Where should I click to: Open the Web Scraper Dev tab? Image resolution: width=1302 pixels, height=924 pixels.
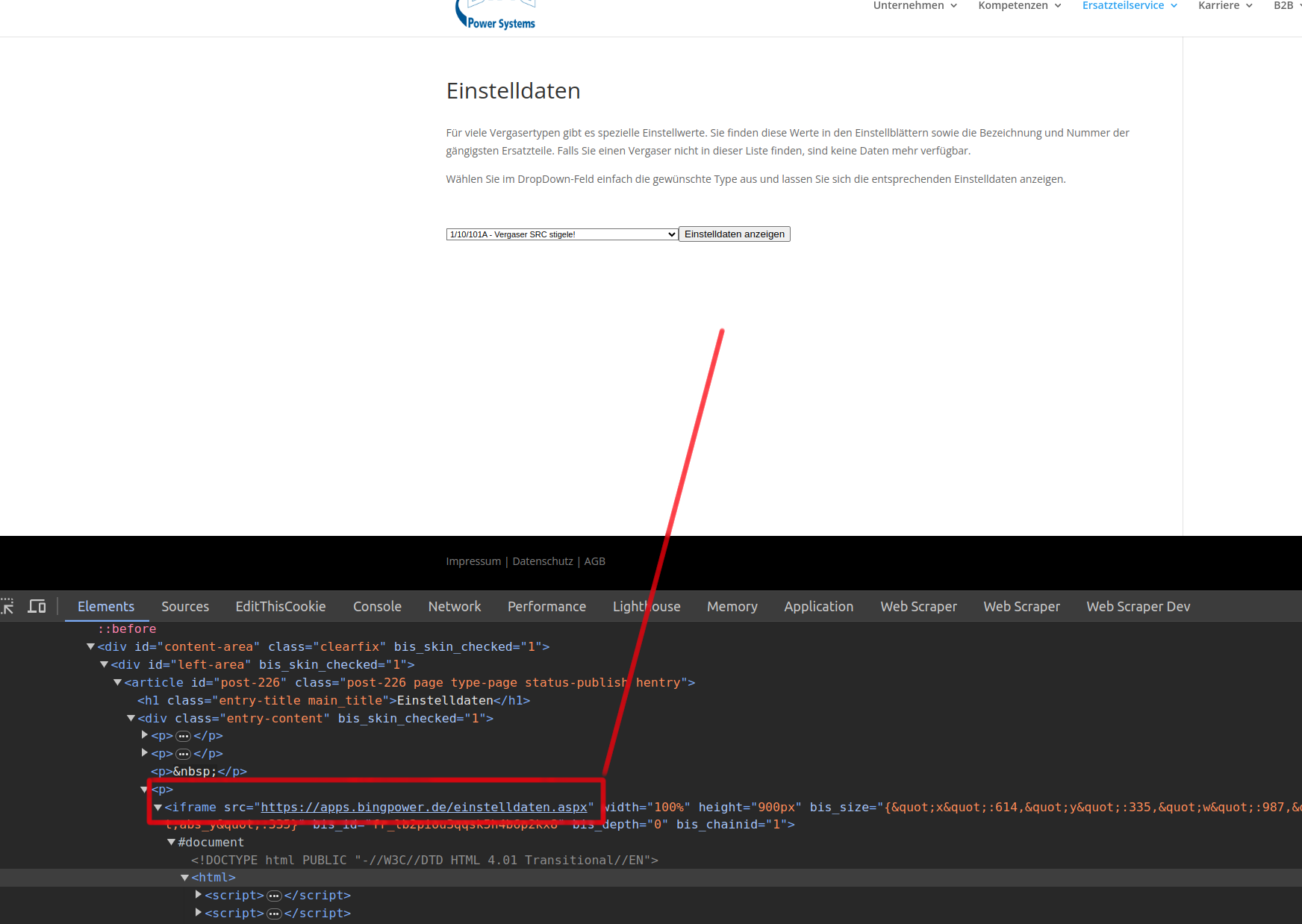pos(1138,607)
